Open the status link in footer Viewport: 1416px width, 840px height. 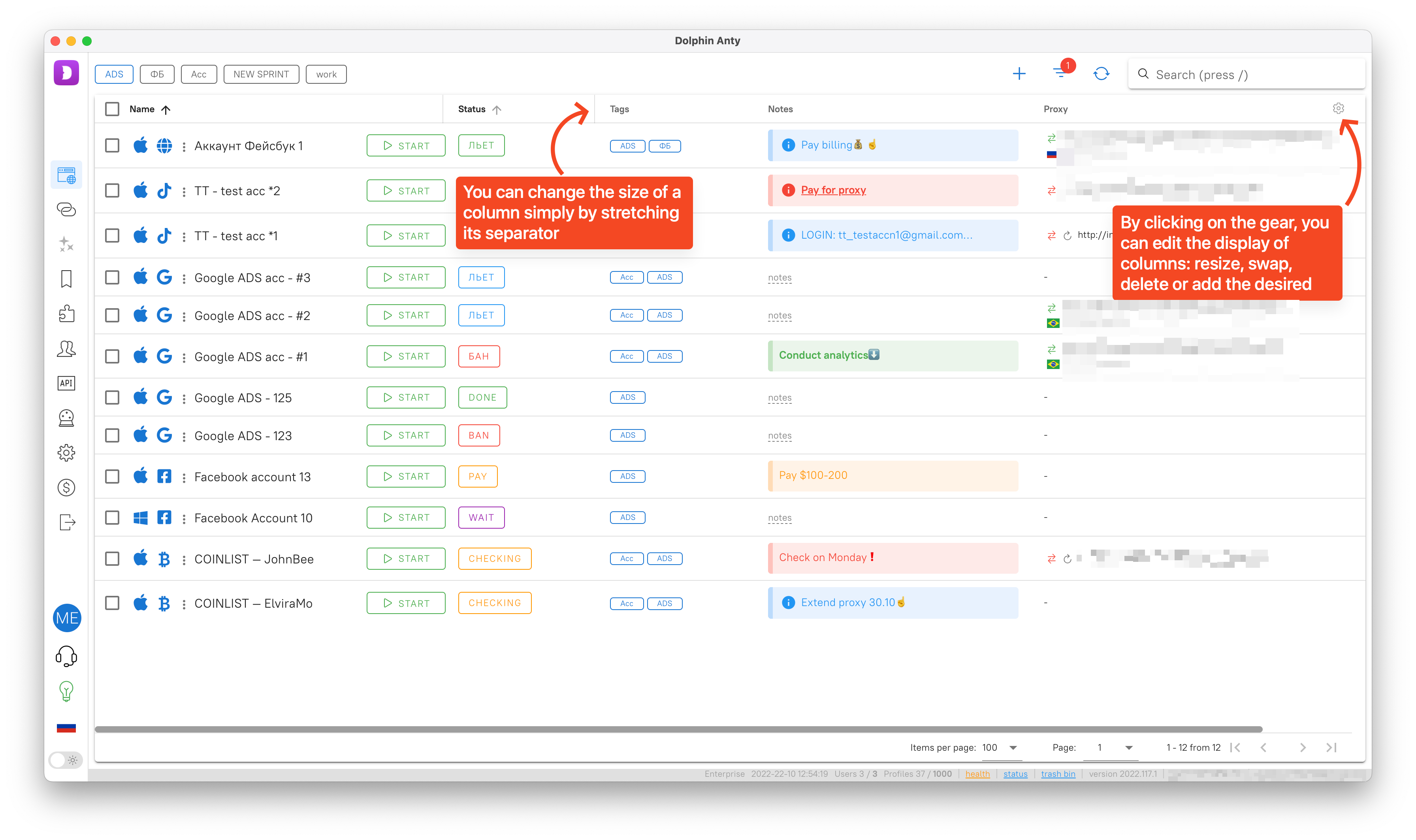pos(1015,774)
